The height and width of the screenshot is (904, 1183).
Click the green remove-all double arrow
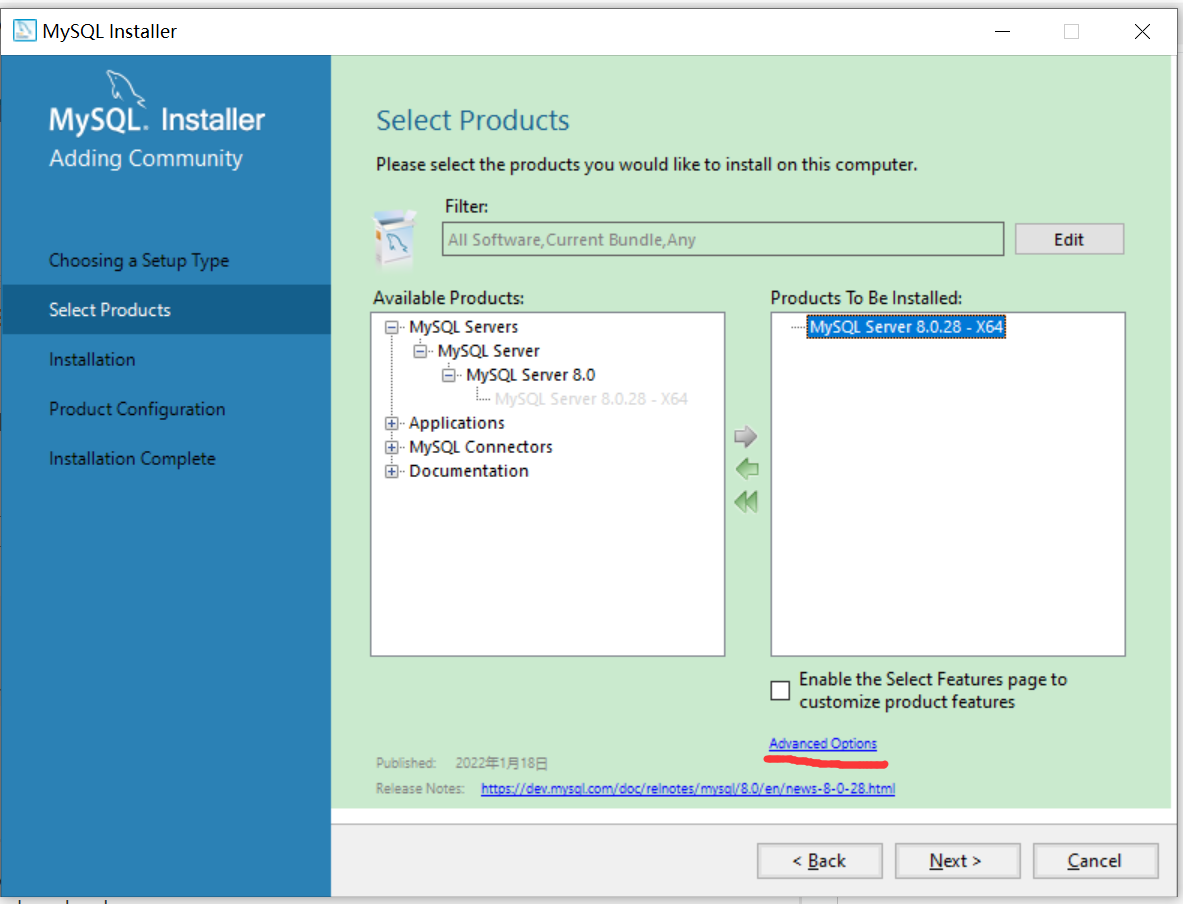(x=746, y=502)
